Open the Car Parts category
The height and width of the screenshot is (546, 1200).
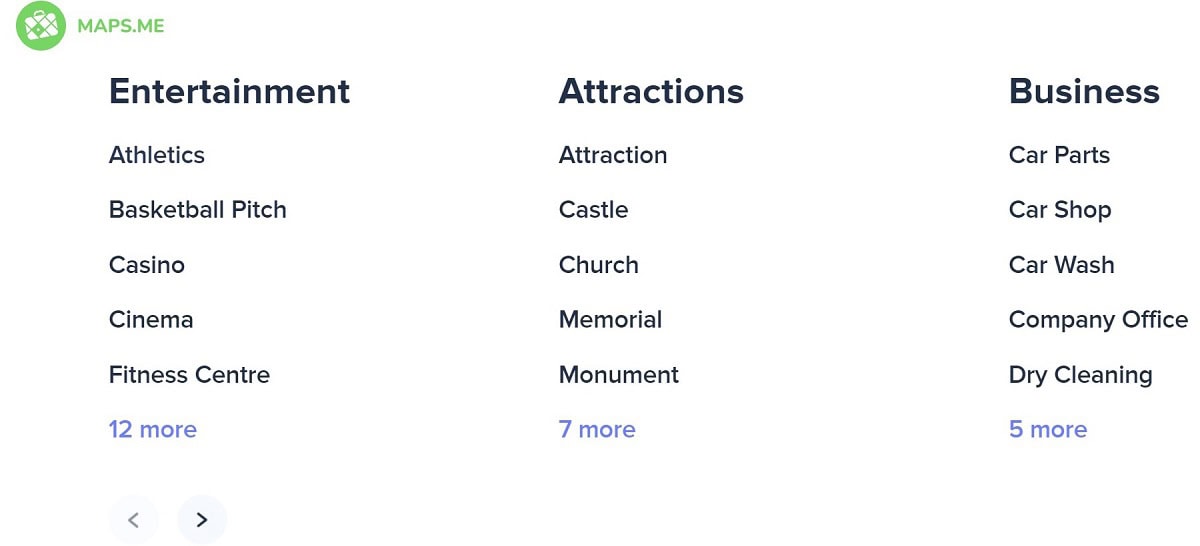point(1060,155)
